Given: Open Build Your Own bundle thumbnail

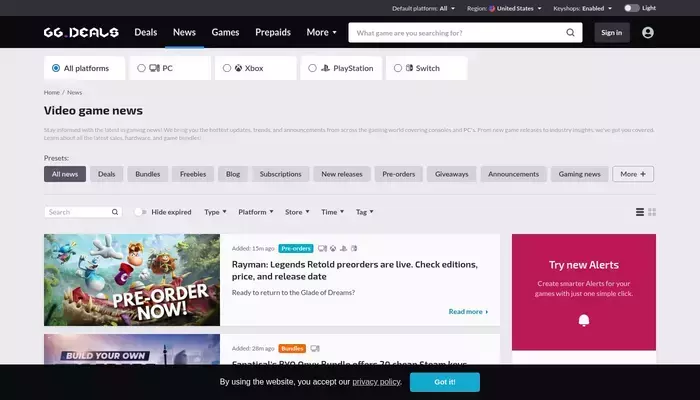Looking at the screenshot, I should pyautogui.click(x=132, y=349).
